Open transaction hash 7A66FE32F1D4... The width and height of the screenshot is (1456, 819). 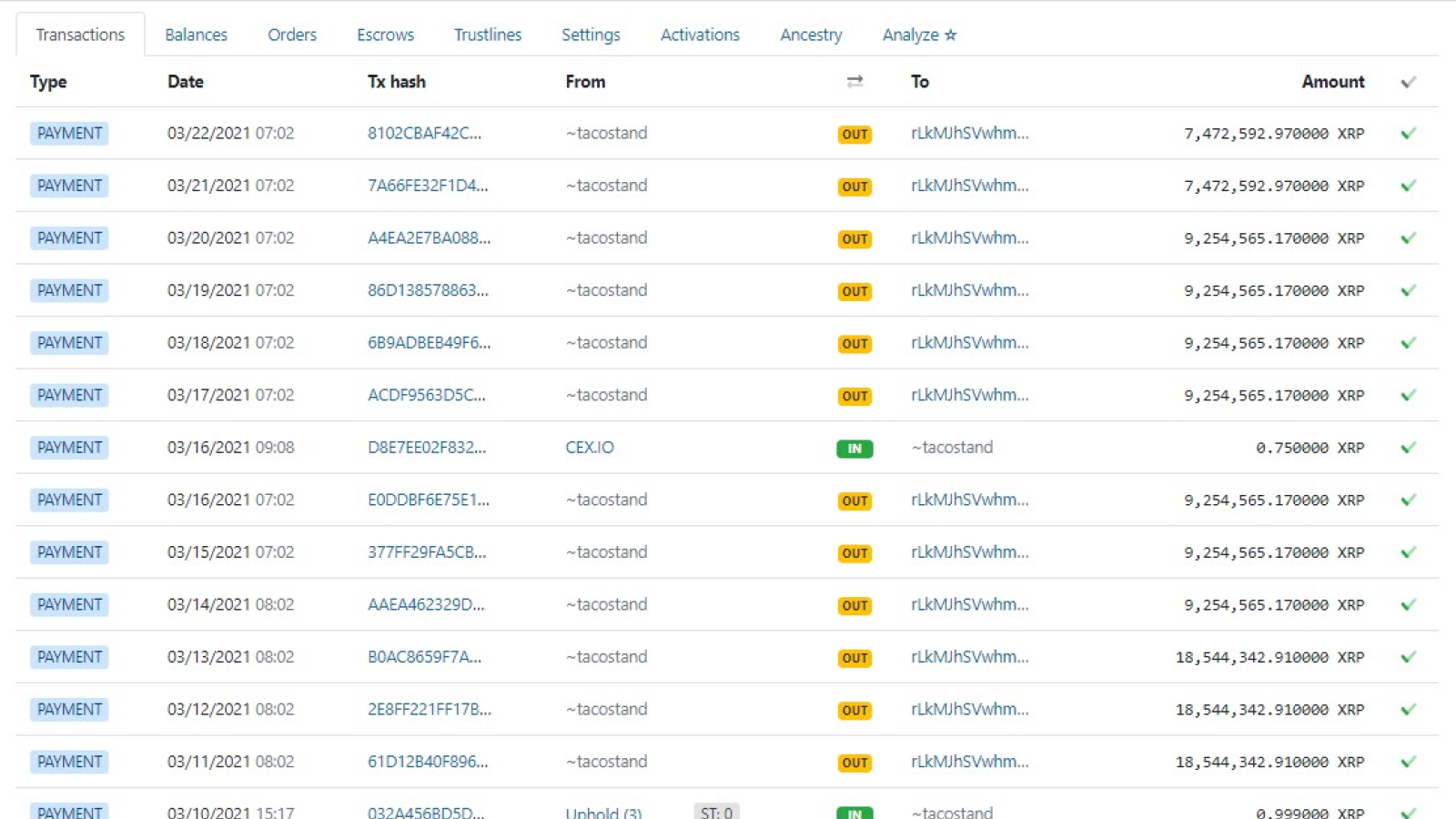point(428,186)
